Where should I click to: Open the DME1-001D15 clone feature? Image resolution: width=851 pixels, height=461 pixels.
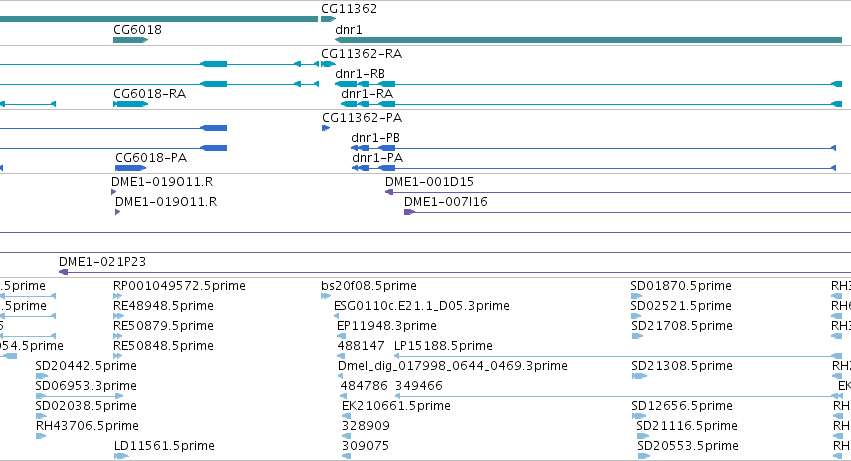click(618, 192)
